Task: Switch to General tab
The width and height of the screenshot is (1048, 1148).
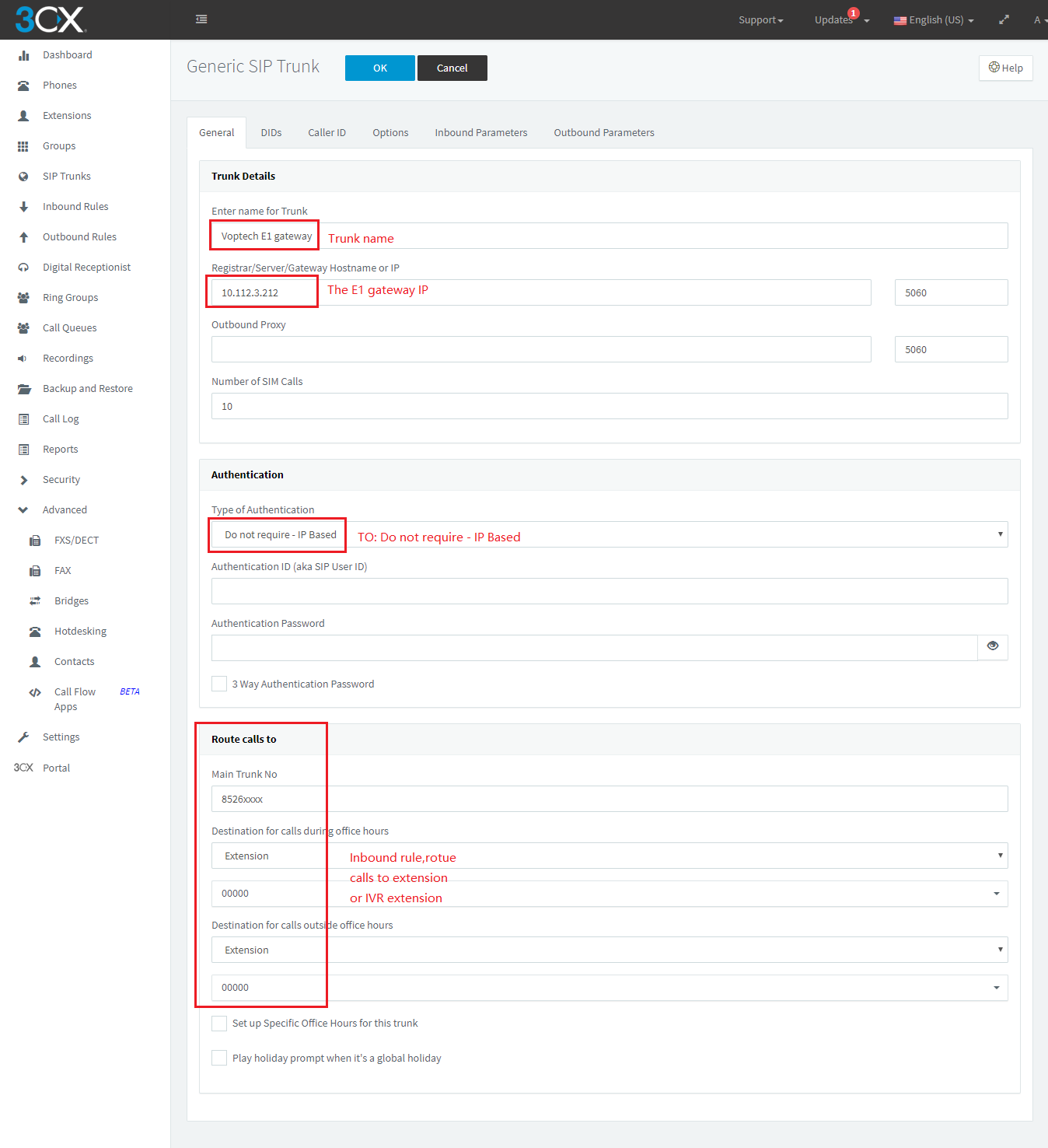Action: click(x=216, y=133)
